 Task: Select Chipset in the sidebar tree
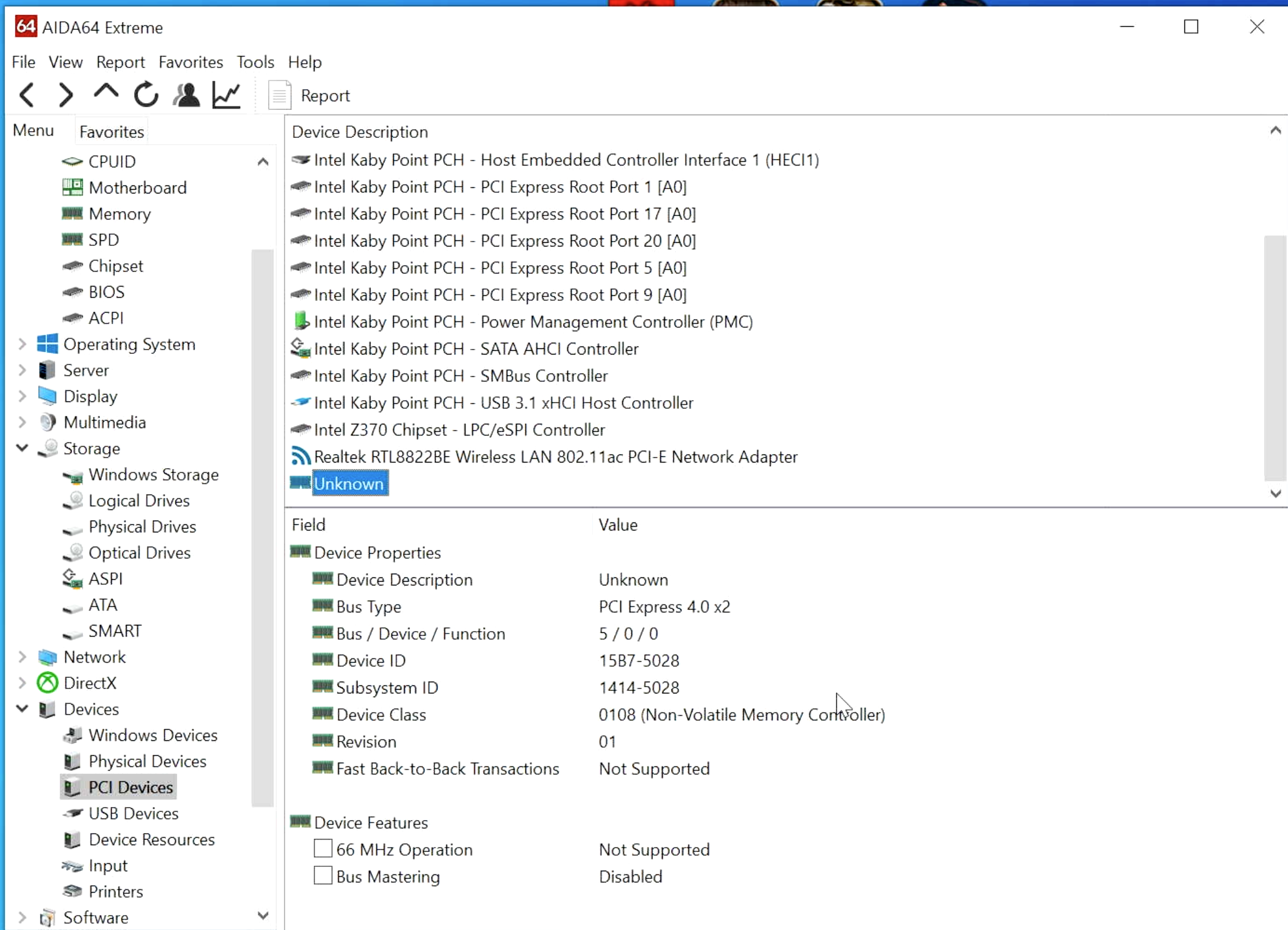(x=115, y=266)
